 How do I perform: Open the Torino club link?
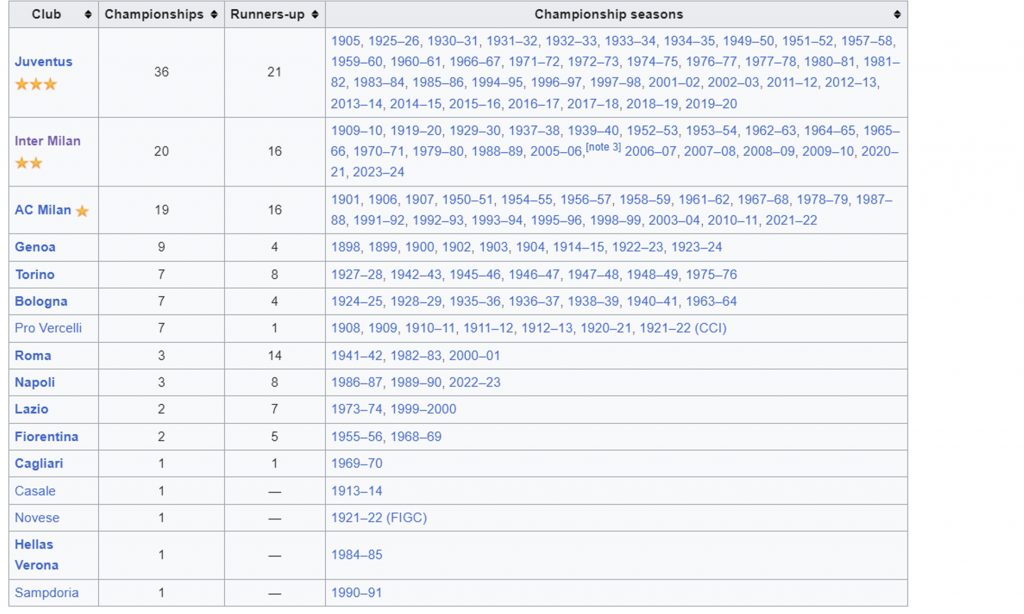35,274
